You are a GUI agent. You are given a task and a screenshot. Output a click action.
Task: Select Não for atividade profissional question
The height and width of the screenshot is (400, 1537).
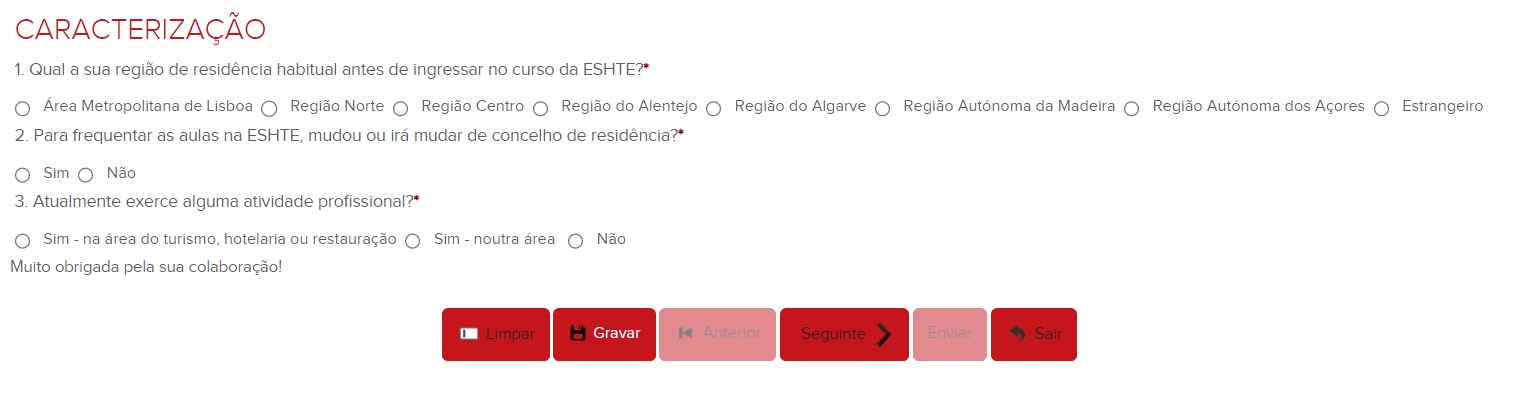(x=576, y=241)
